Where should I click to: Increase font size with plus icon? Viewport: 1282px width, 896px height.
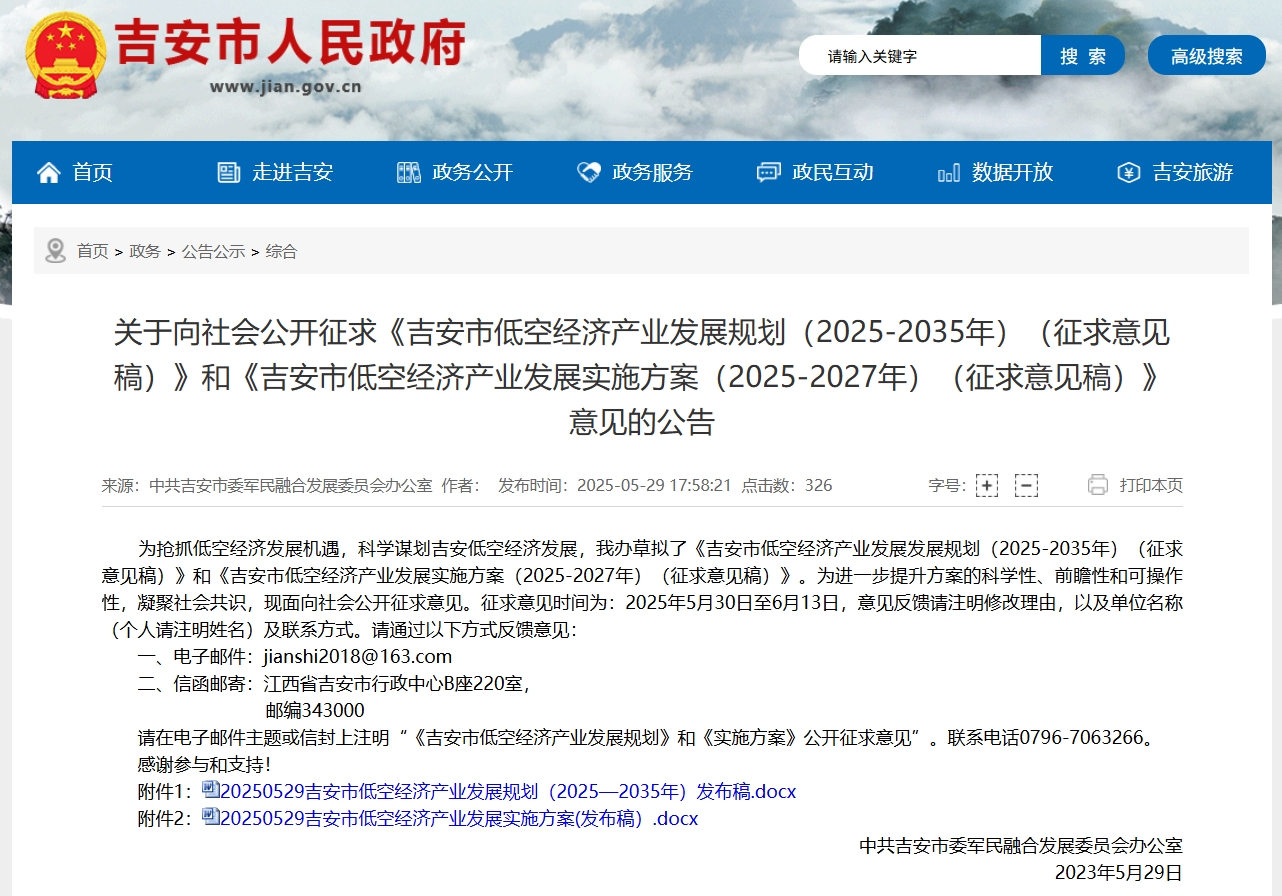pyautogui.click(x=987, y=486)
